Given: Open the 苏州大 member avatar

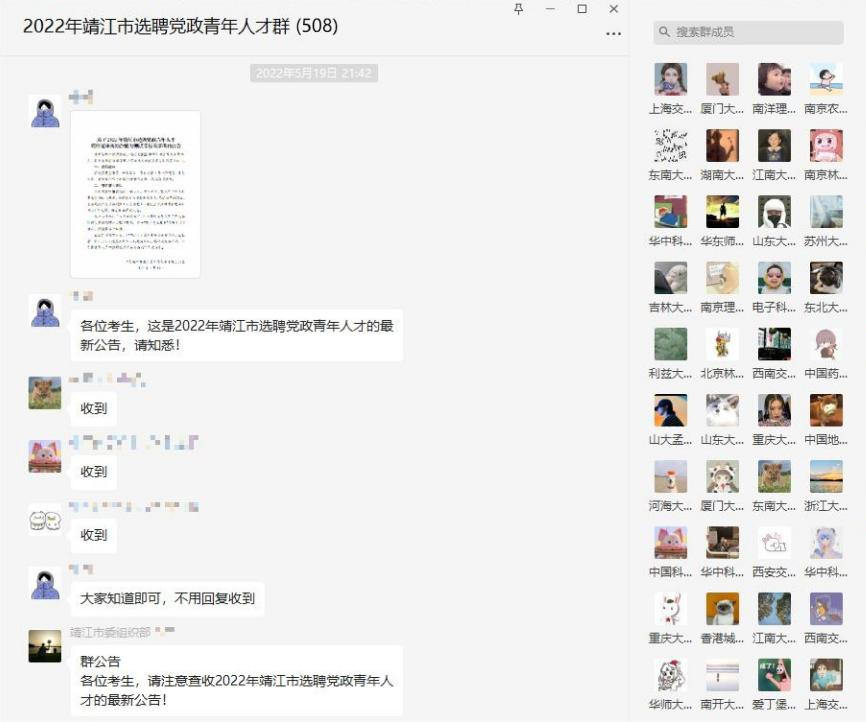Looking at the screenshot, I should 826,211.
